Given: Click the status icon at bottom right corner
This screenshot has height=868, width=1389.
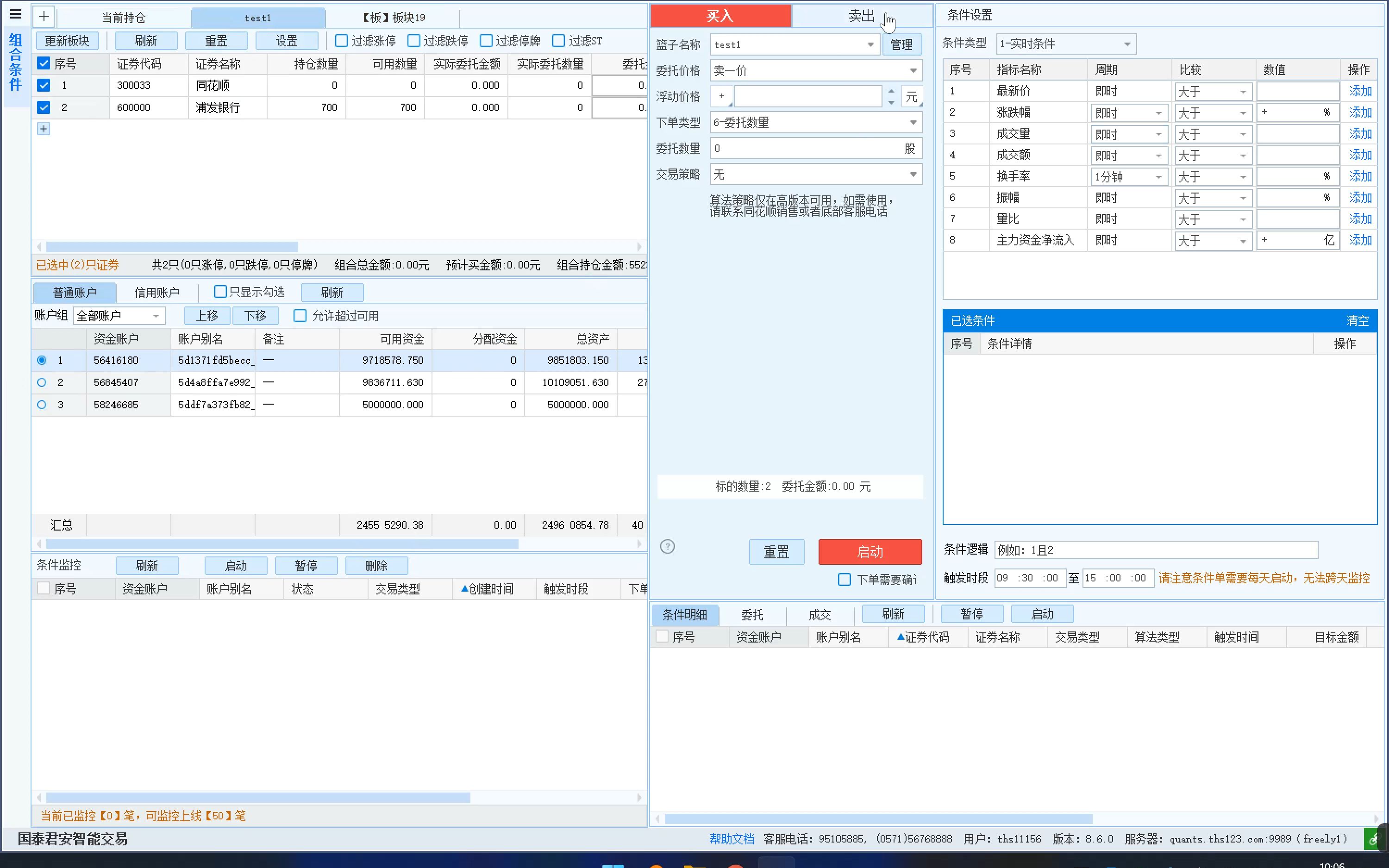Looking at the screenshot, I should click(1374, 840).
